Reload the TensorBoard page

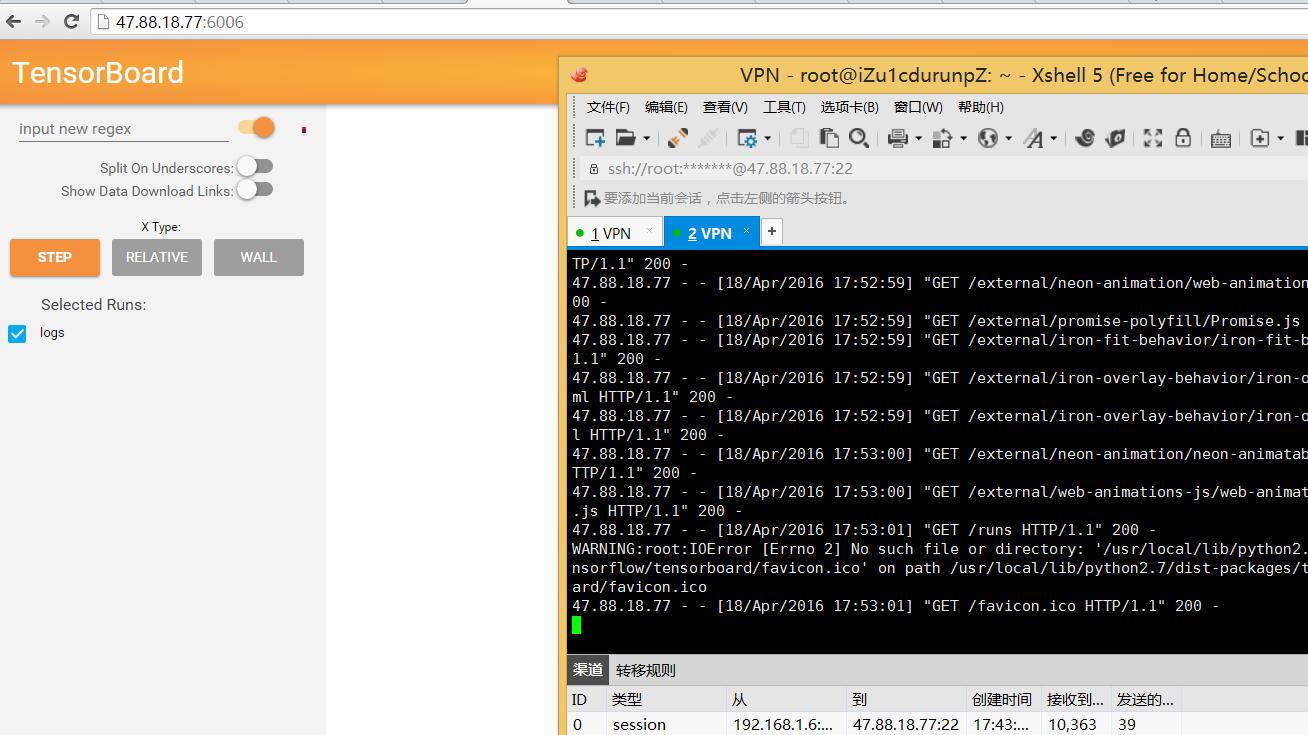click(71, 21)
